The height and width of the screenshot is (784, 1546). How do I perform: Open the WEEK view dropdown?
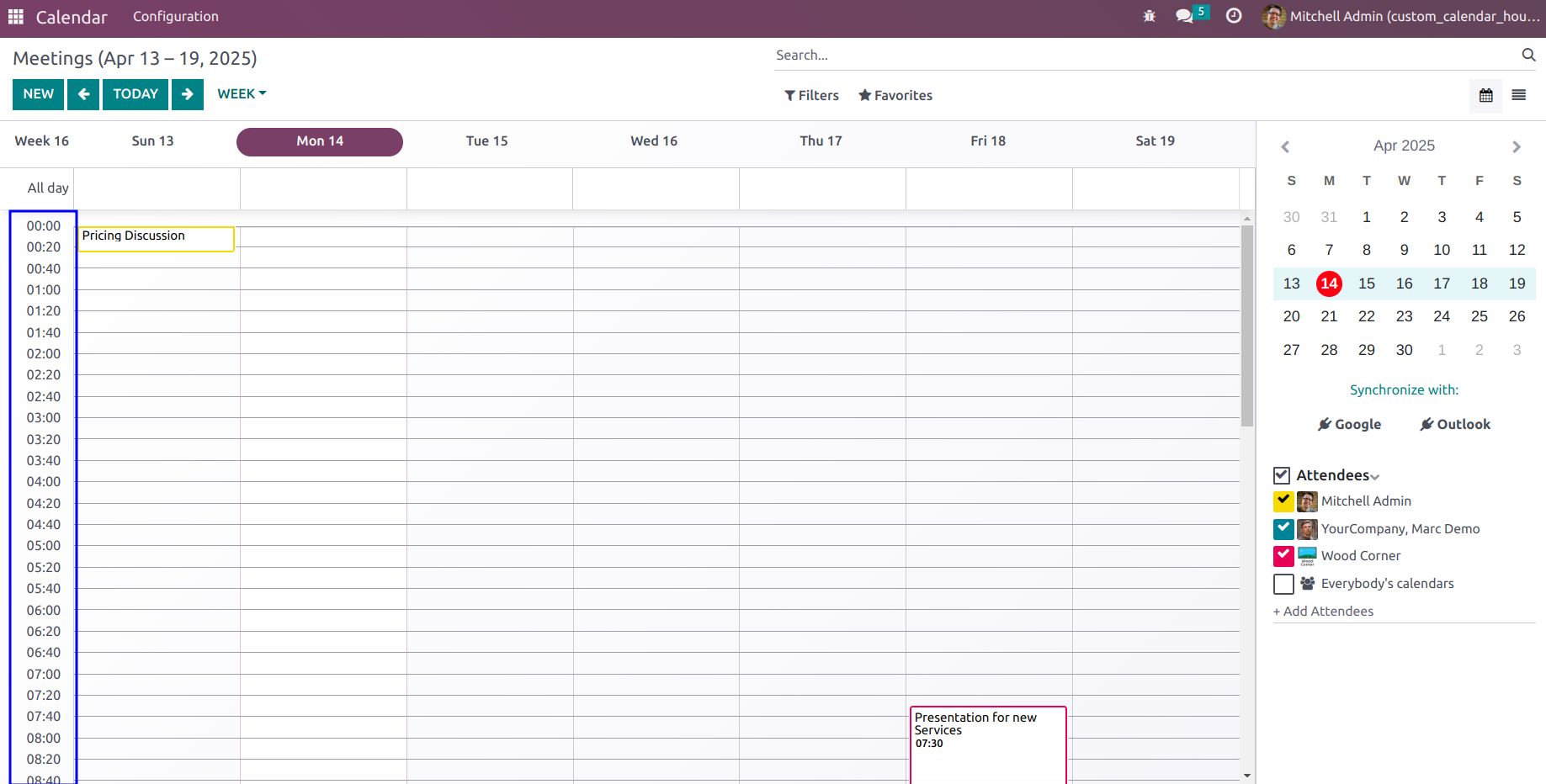point(242,94)
